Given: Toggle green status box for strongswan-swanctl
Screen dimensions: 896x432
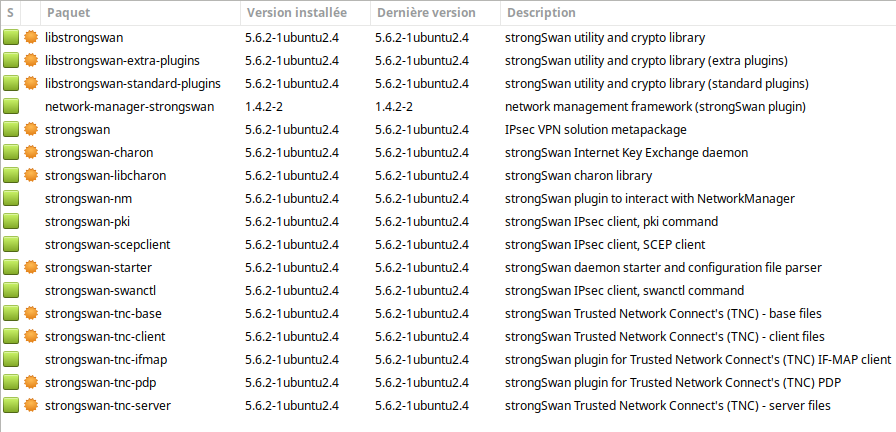Looking at the screenshot, I should (x=11, y=290).
